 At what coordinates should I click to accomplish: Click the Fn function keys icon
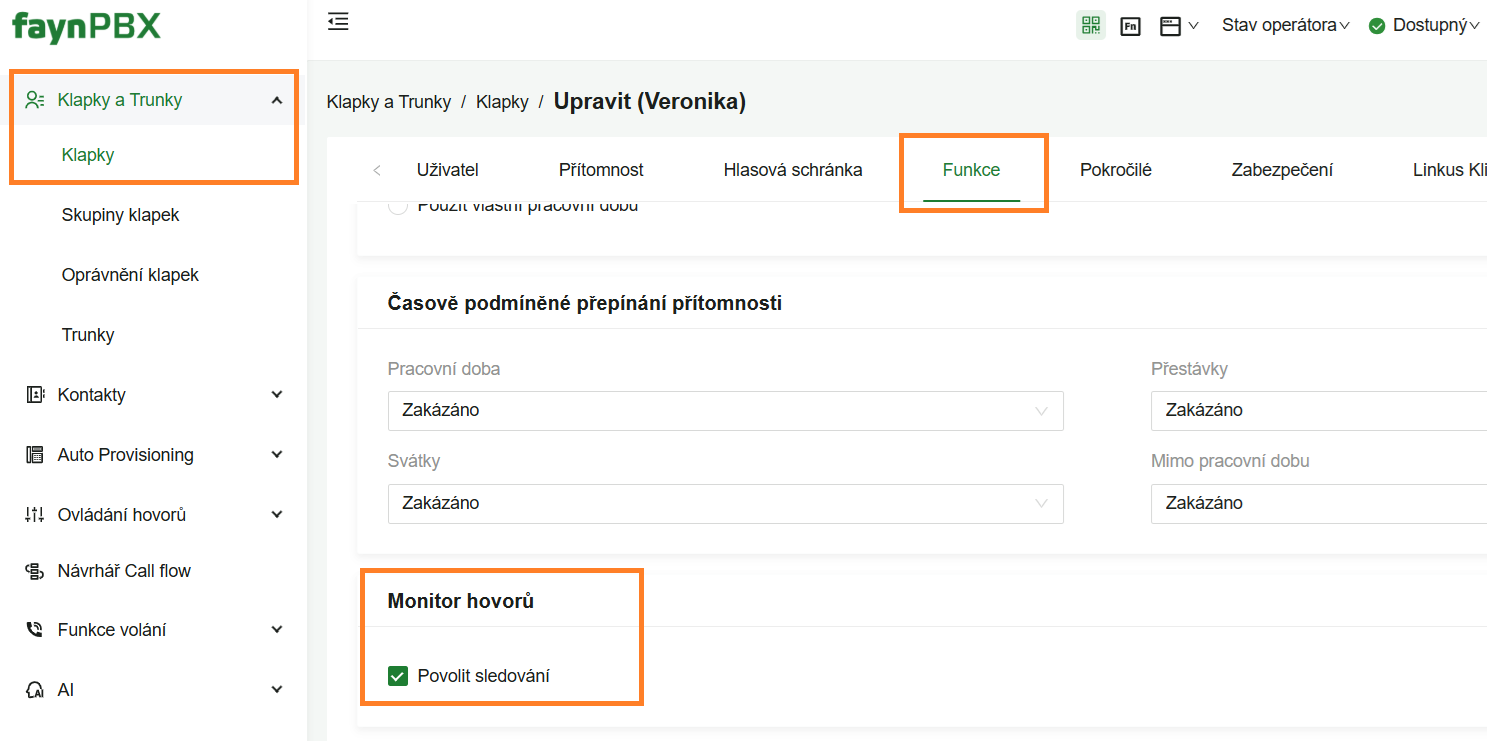[x=1130, y=27]
